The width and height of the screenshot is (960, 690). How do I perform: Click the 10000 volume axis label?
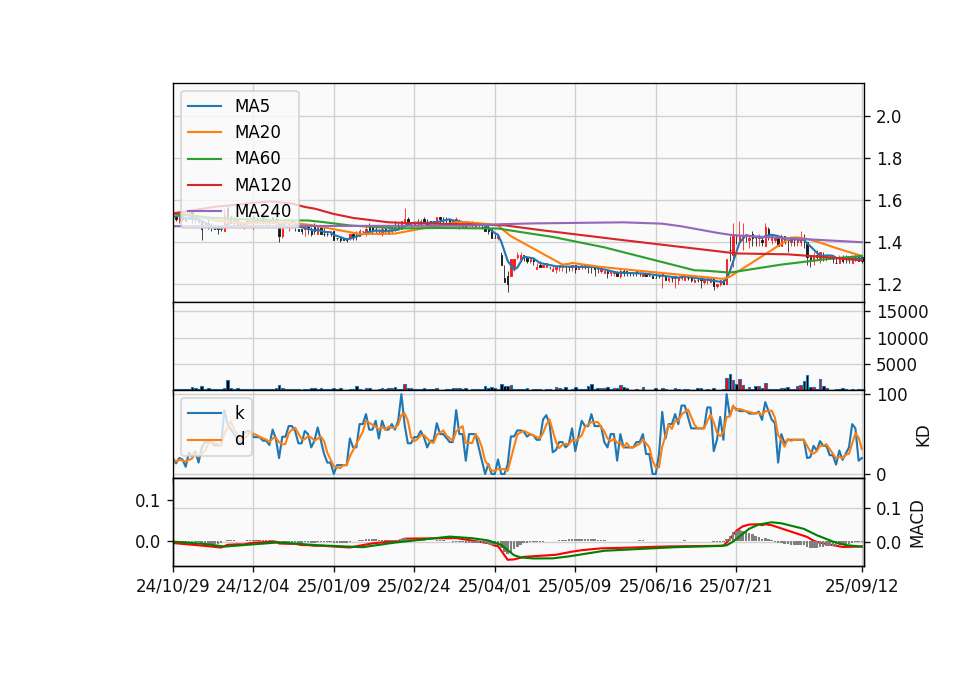point(902,339)
